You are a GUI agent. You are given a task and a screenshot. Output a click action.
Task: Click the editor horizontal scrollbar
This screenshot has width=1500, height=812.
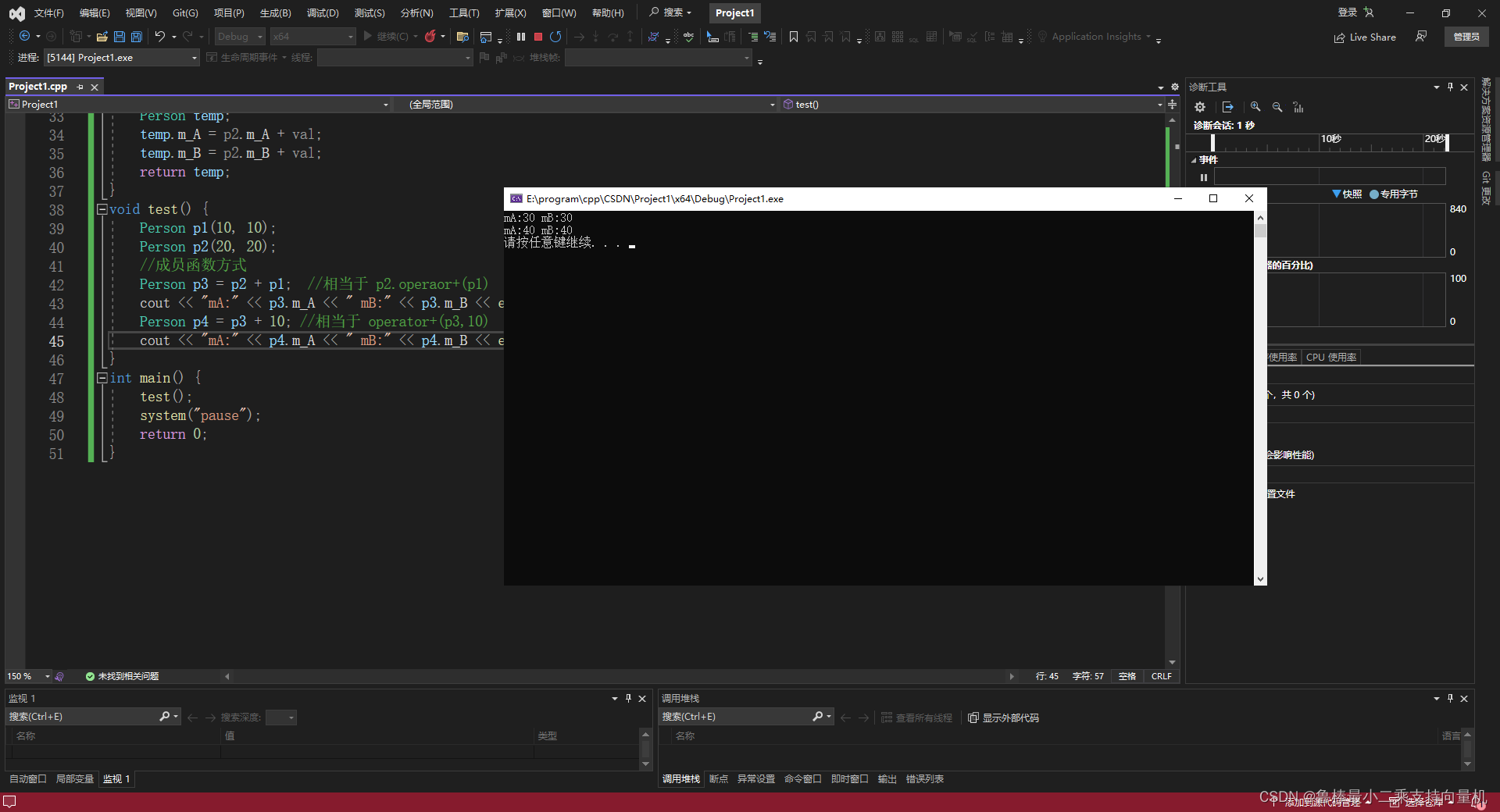620,676
